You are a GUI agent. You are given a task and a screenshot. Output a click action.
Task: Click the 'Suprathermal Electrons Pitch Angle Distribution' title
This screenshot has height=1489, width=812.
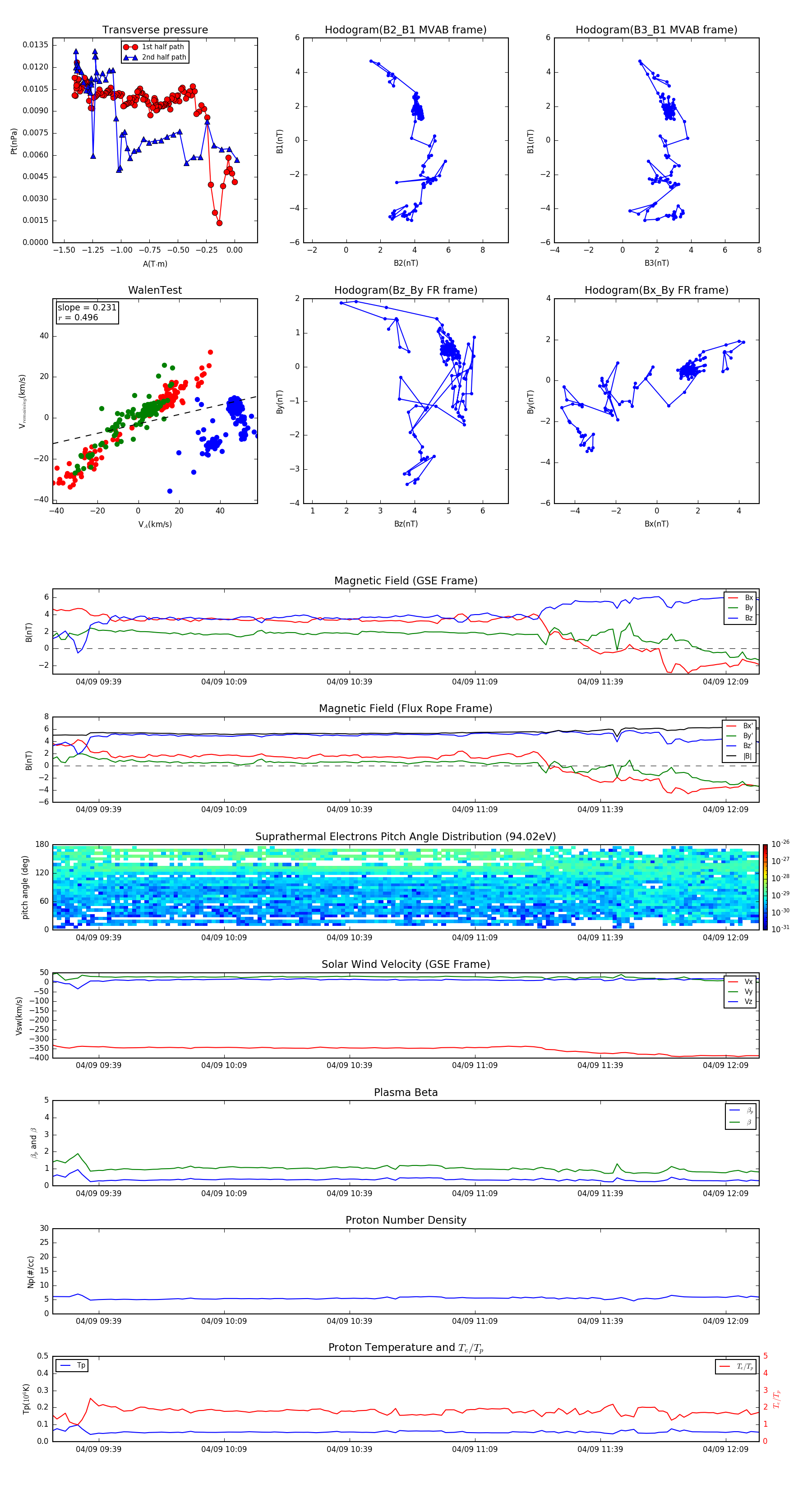(x=406, y=837)
